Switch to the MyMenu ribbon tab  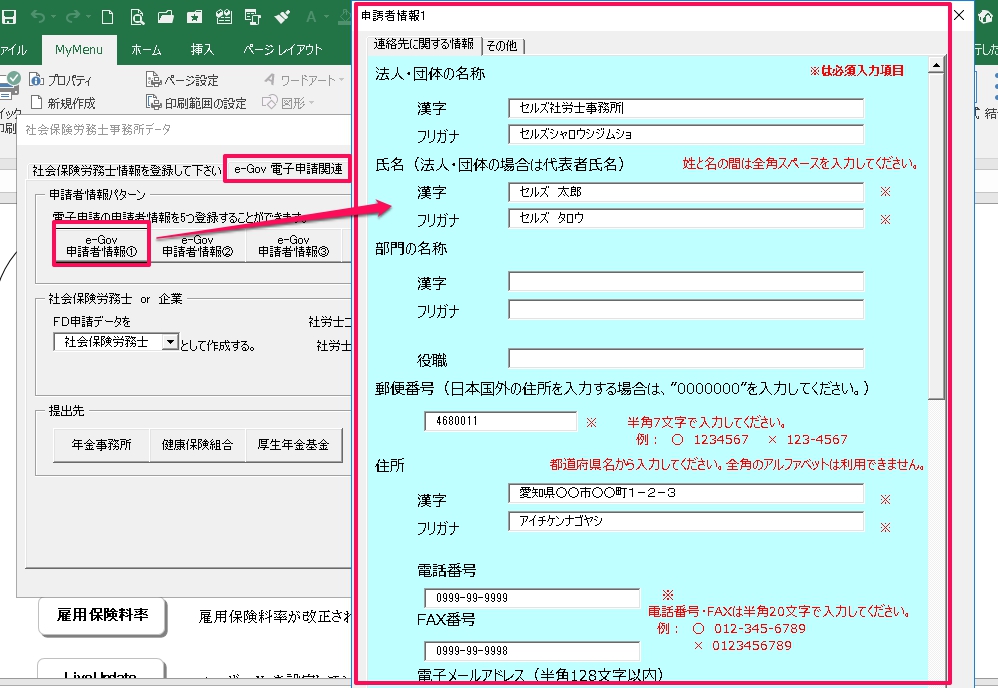[79, 50]
